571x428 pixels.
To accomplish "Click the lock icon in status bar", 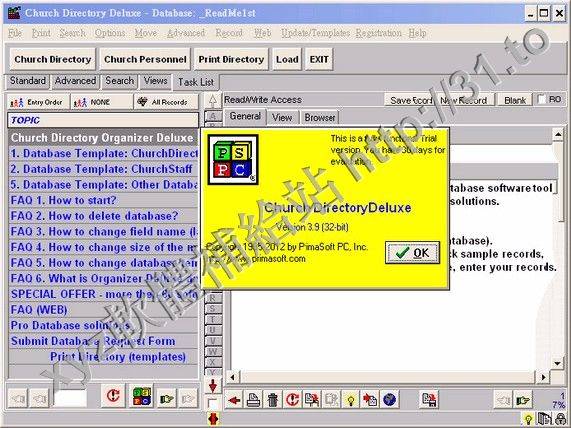I will (561, 419).
